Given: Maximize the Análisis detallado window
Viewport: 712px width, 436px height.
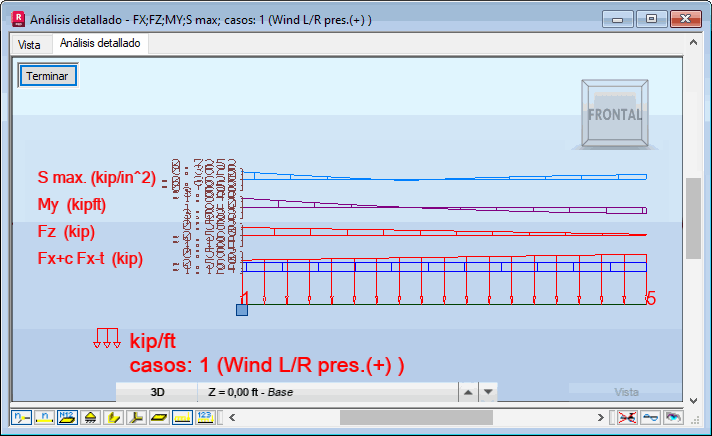Looking at the screenshot, I should [x=651, y=19].
